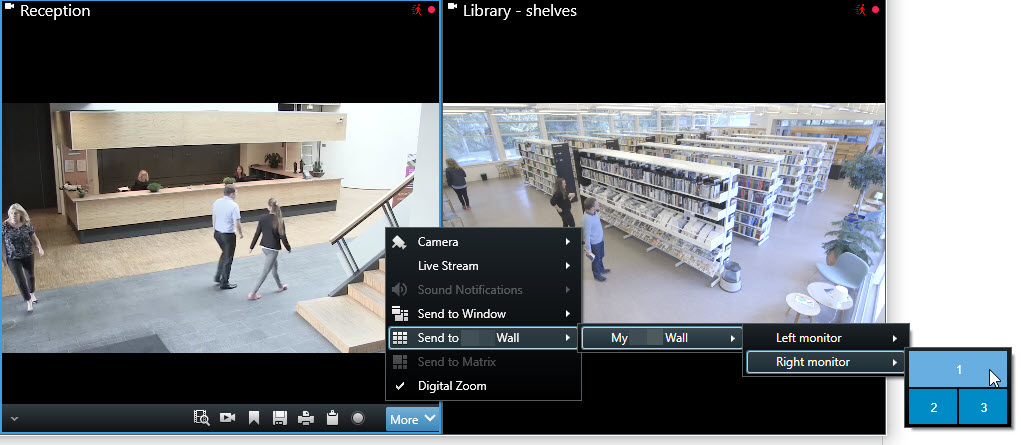
Task: Select tile 2 in monitor layout
Action: coord(933,407)
